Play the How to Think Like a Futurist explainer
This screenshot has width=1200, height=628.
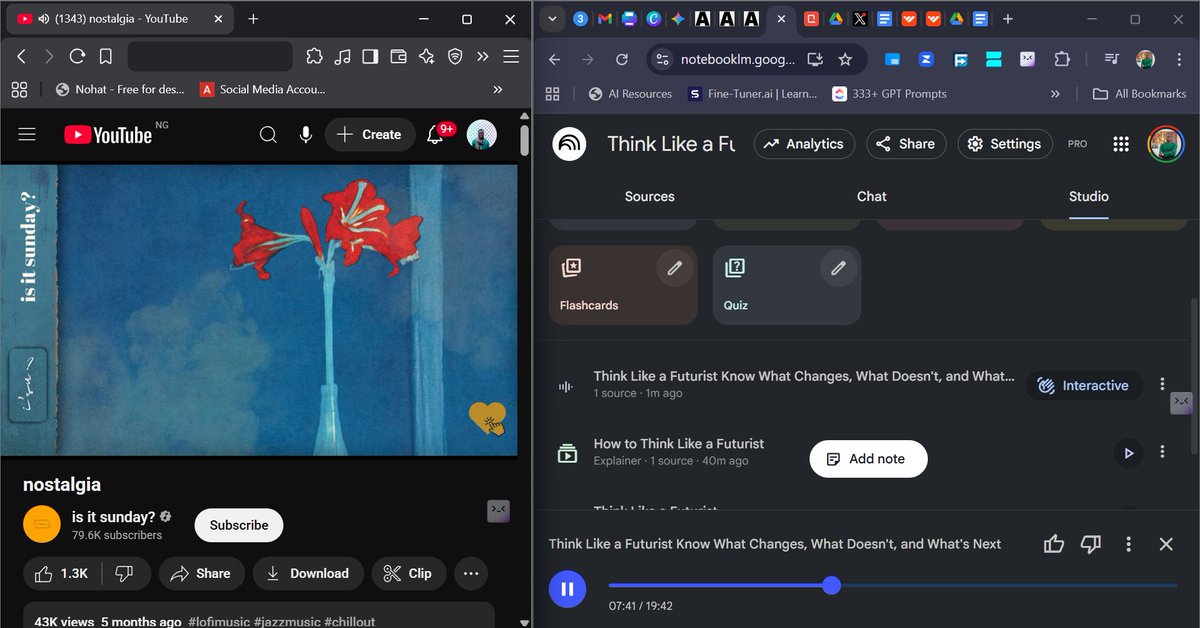(1128, 453)
